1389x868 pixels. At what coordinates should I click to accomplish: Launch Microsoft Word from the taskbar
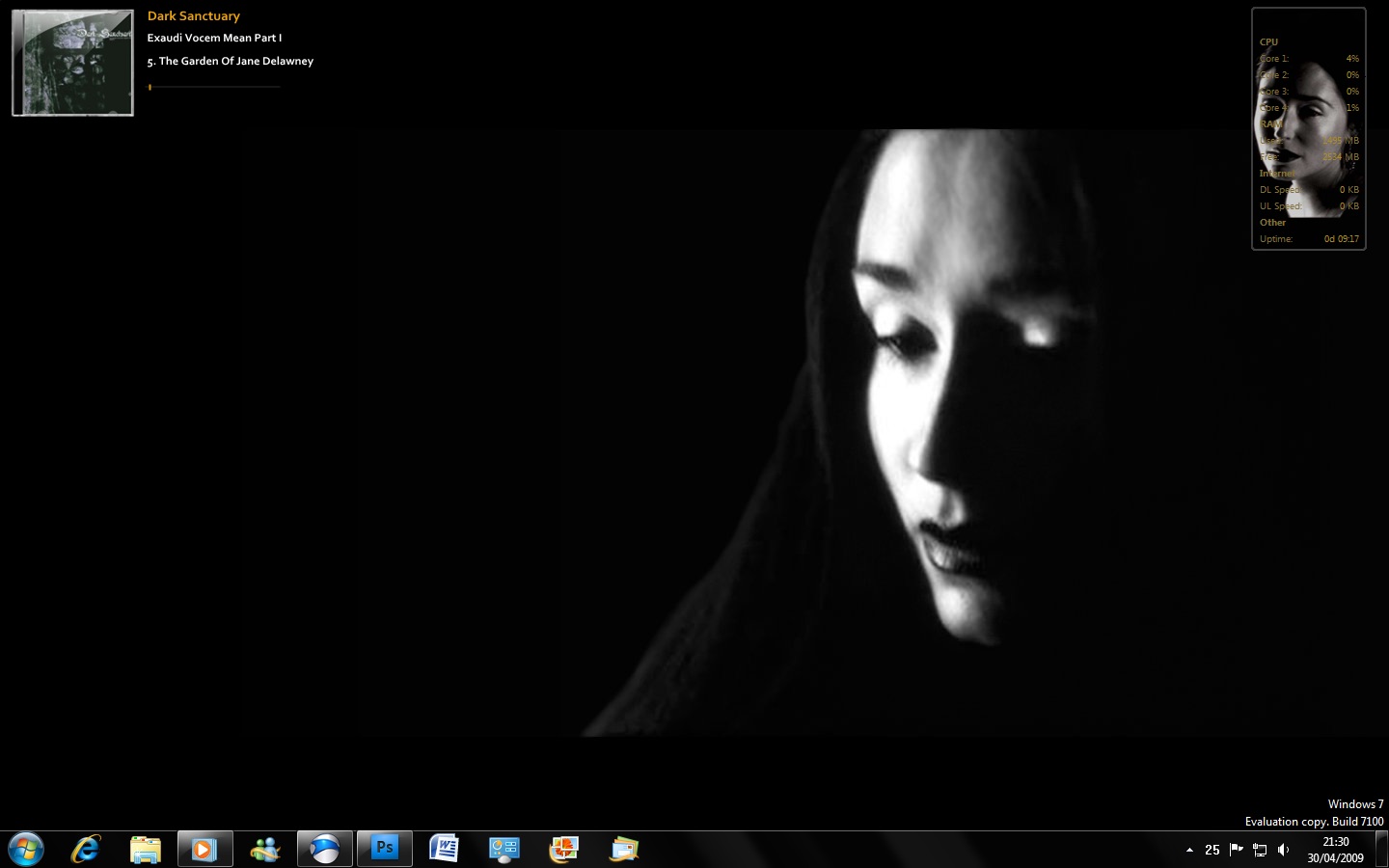tap(444, 849)
